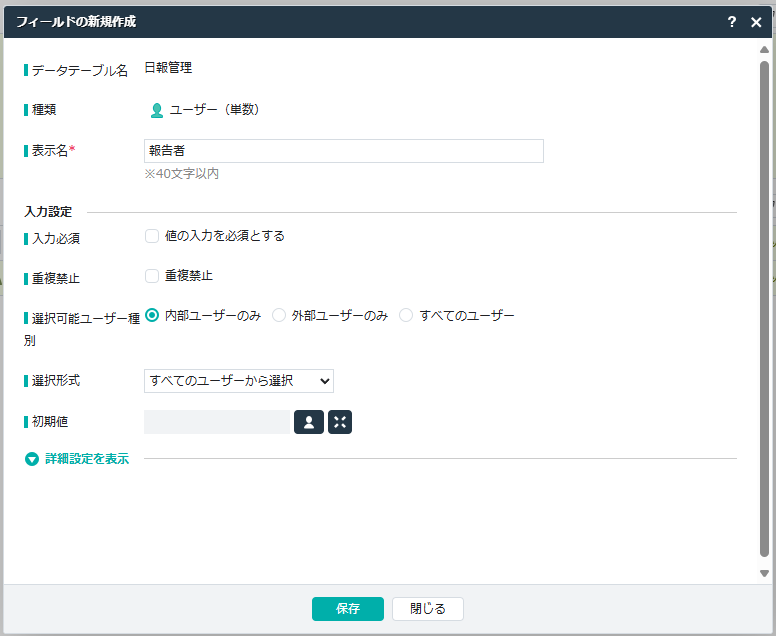Click the four-arrow icon beside 初期値
776x636 pixels.
[x=340, y=422]
